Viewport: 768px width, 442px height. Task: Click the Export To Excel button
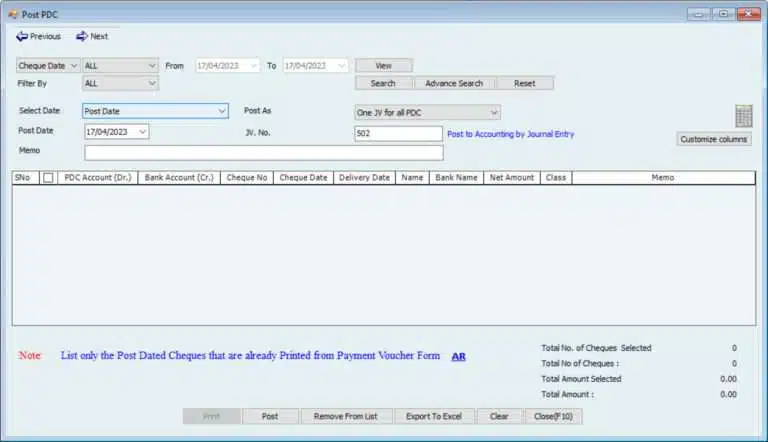(434, 416)
